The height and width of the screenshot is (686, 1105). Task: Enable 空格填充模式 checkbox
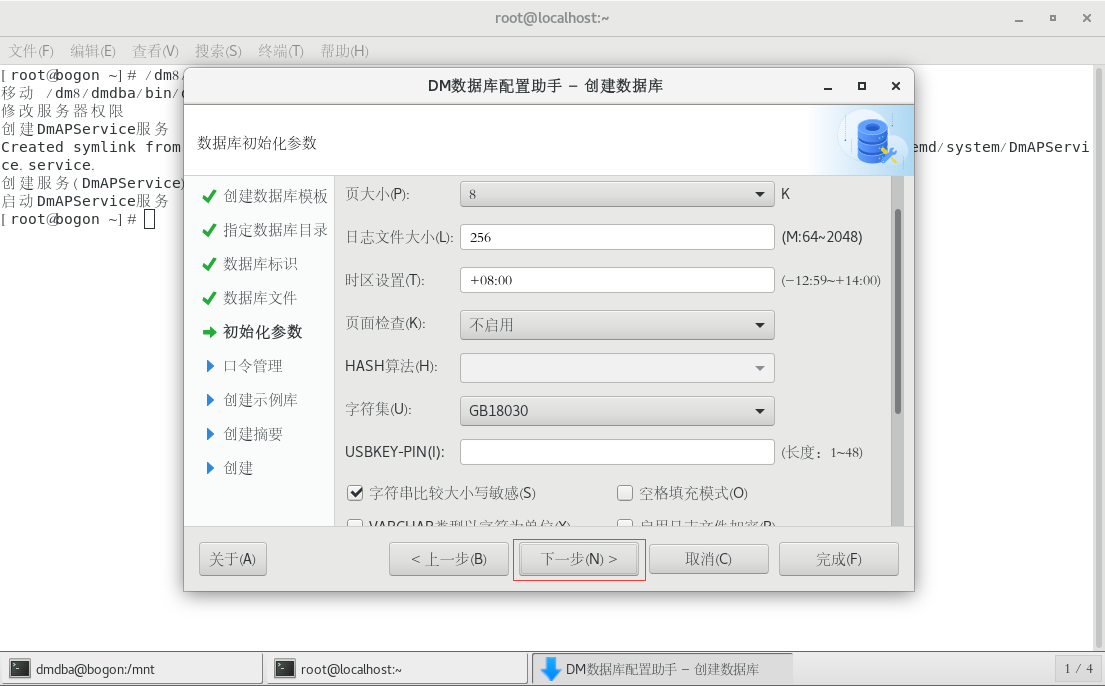[625, 493]
